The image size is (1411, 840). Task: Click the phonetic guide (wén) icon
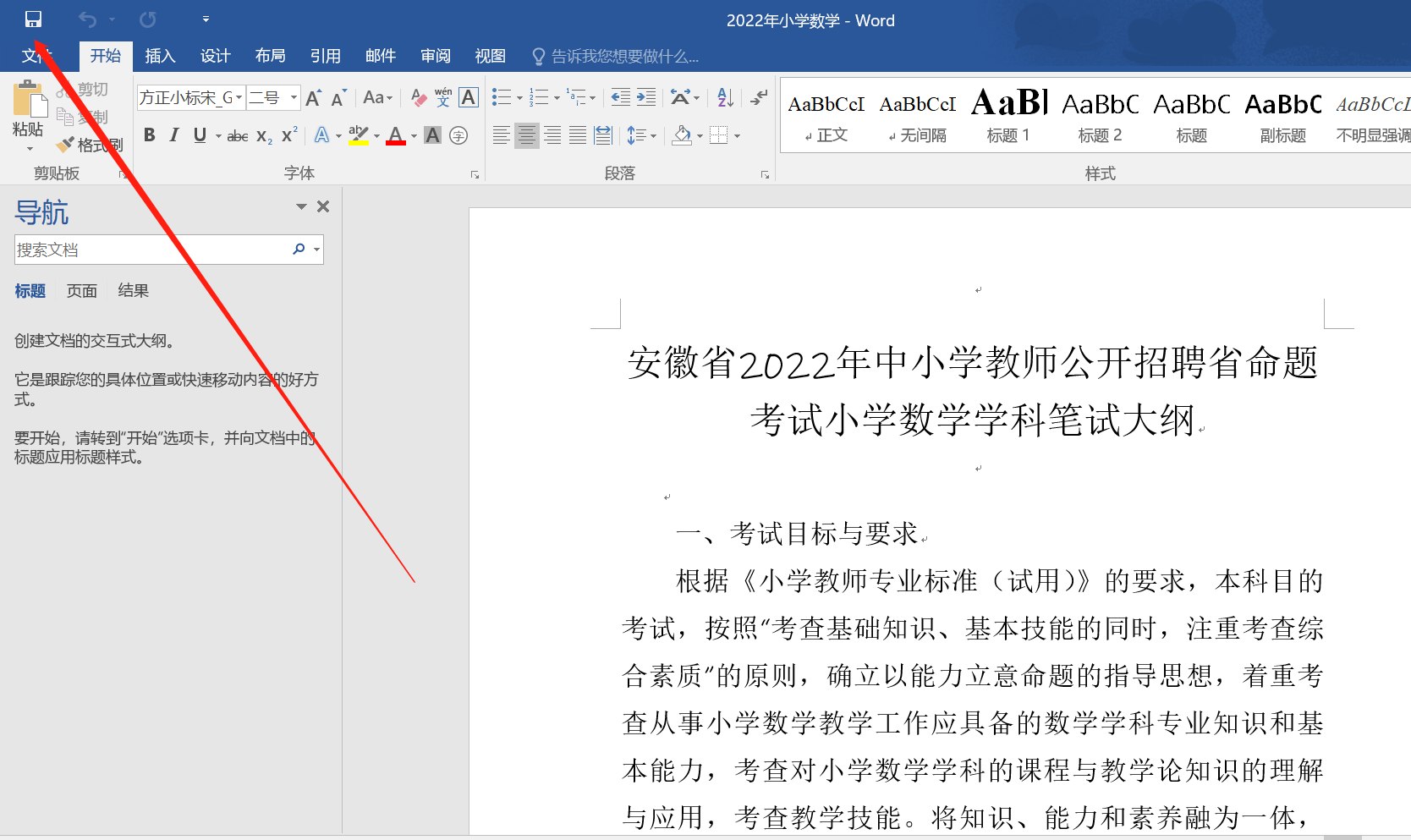pos(443,98)
